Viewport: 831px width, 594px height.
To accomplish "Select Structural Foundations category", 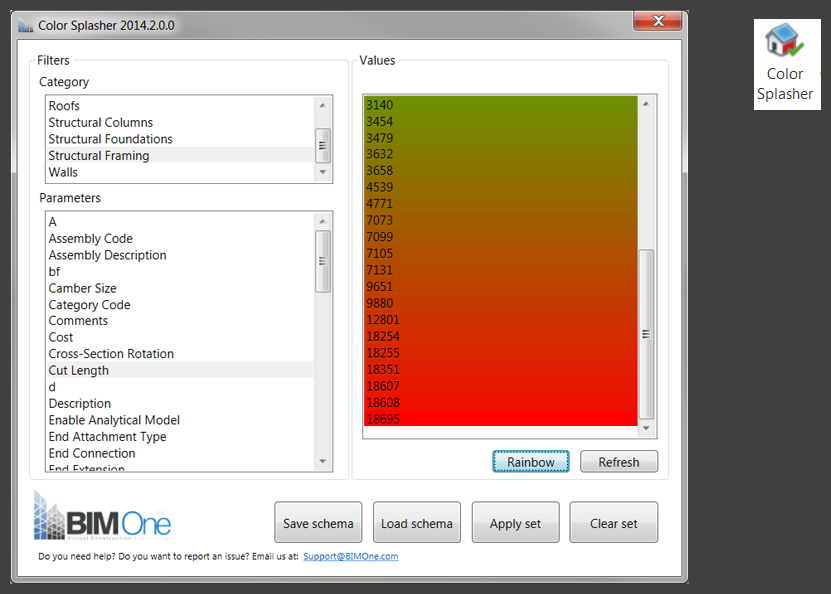I will [180, 139].
